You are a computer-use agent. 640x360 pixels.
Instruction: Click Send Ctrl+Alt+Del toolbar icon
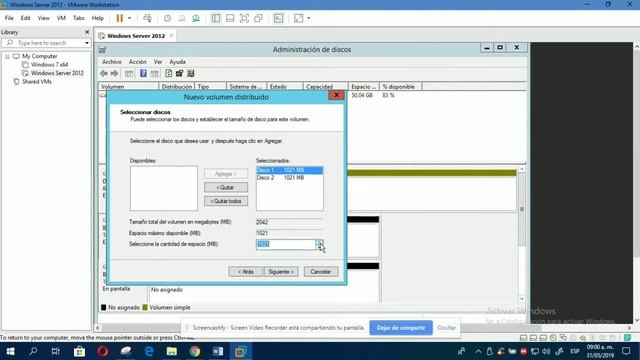tap(147, 18)
